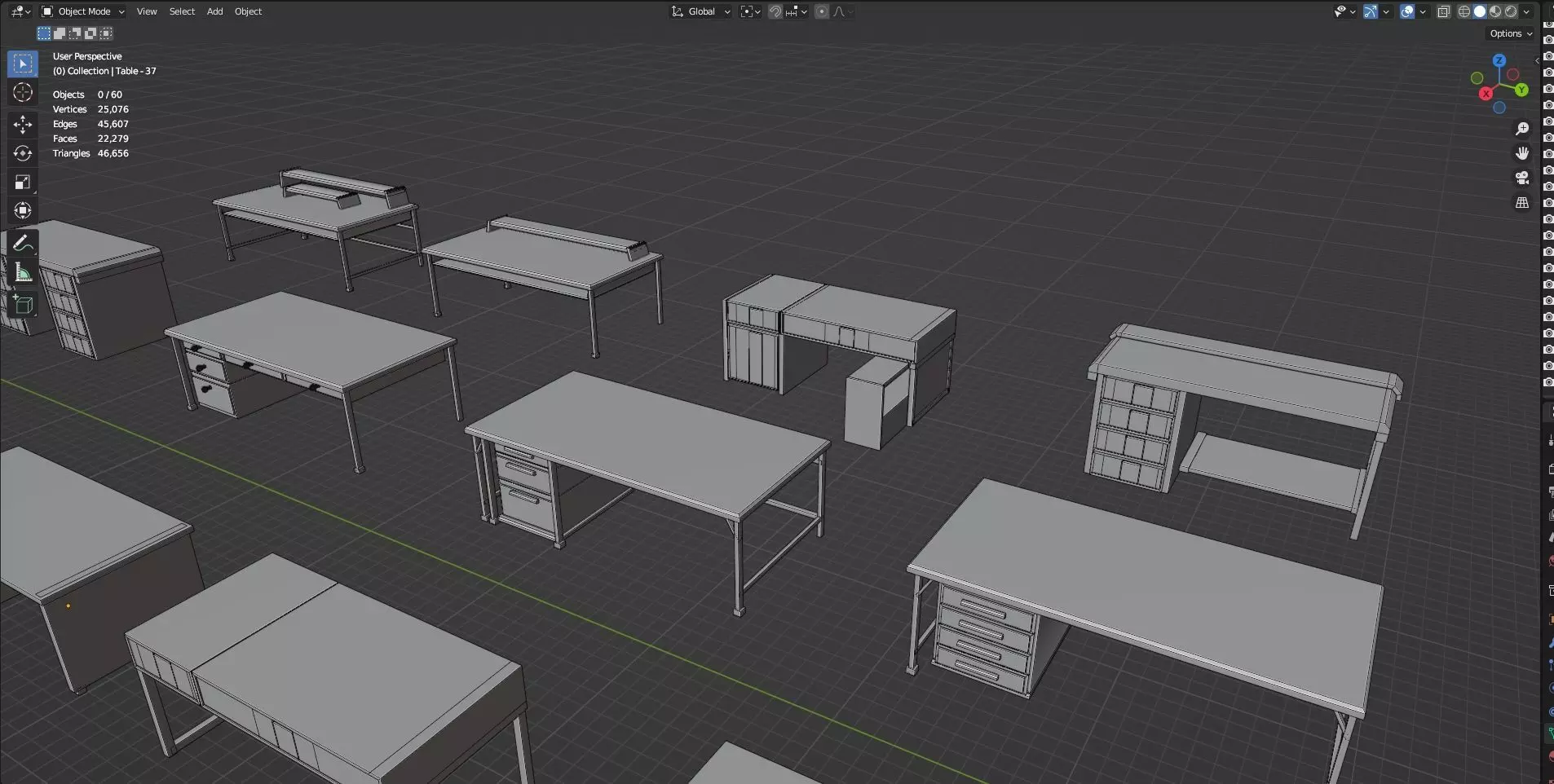Set selection mode to subtract
Image resolution: width=1554 pixels, height=784 pixels.
coord(75,33)
